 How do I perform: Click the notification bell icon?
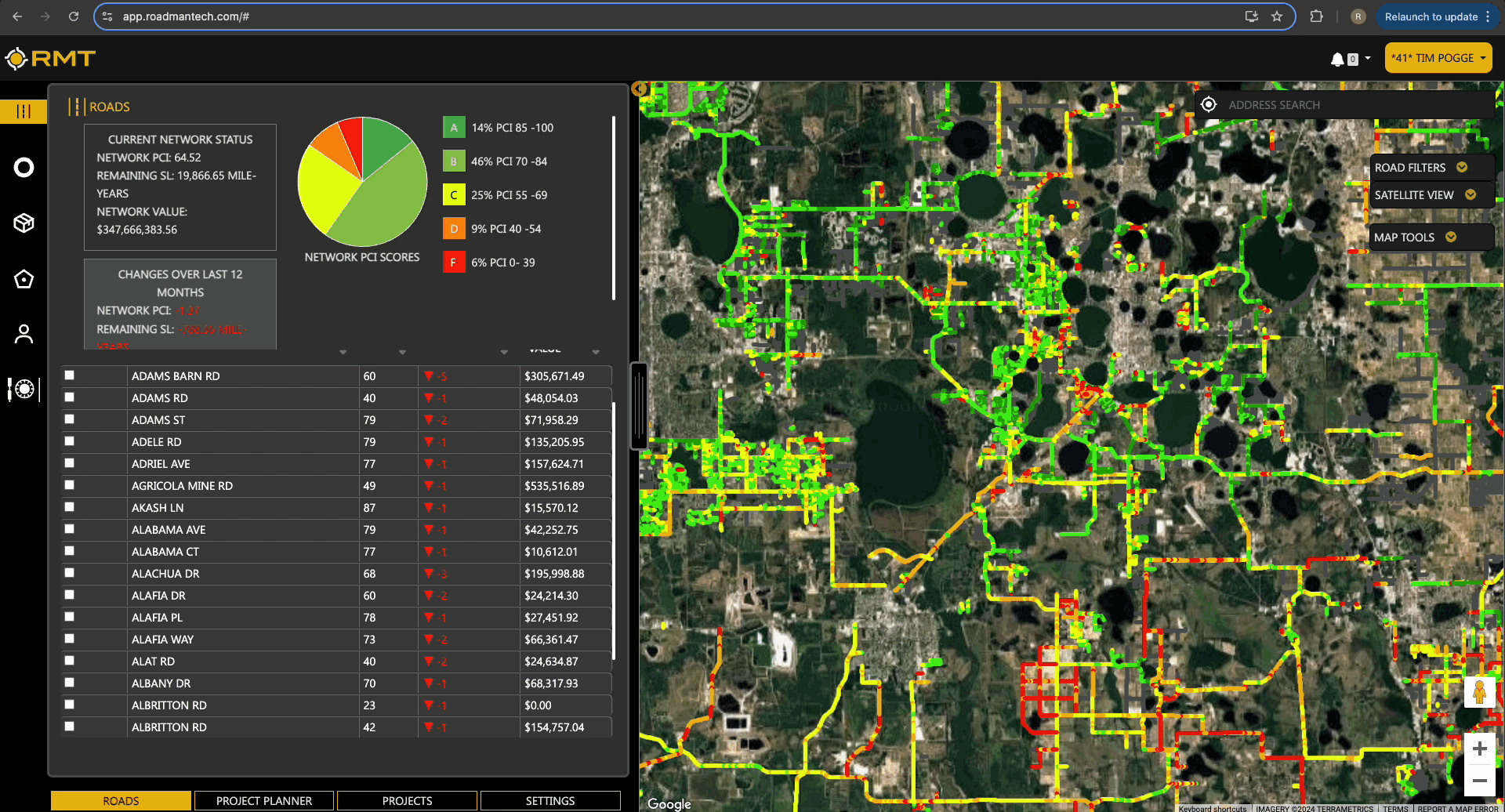tap(1337, 59)
